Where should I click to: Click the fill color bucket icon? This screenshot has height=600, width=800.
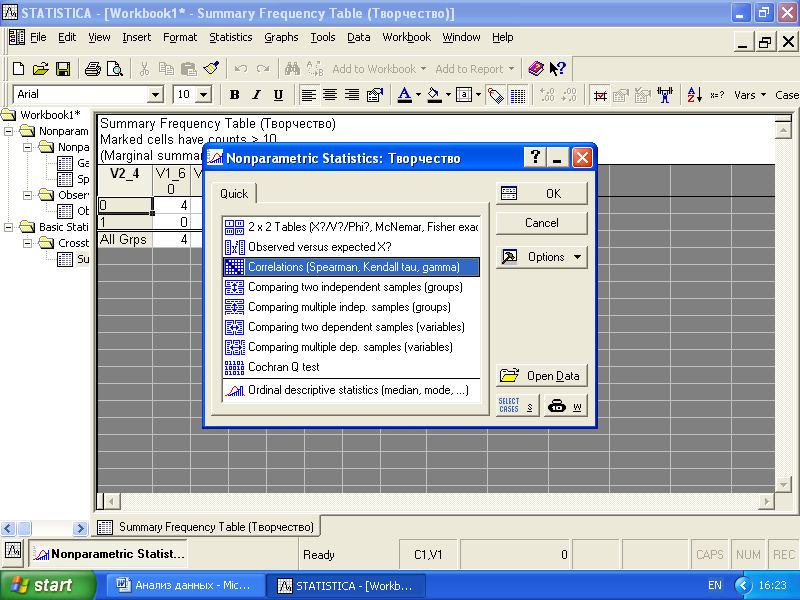(x=434, y=95)
